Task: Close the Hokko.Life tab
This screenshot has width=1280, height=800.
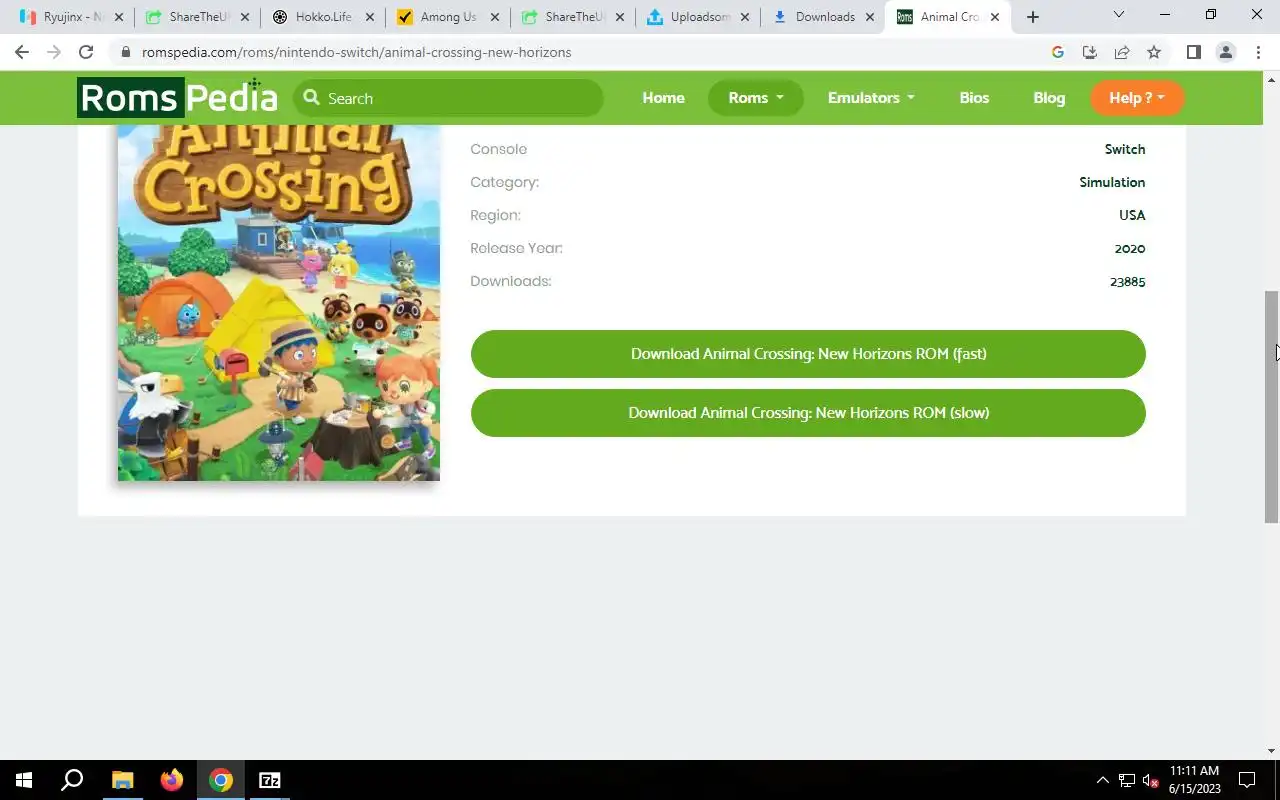Action: [369, 17]
